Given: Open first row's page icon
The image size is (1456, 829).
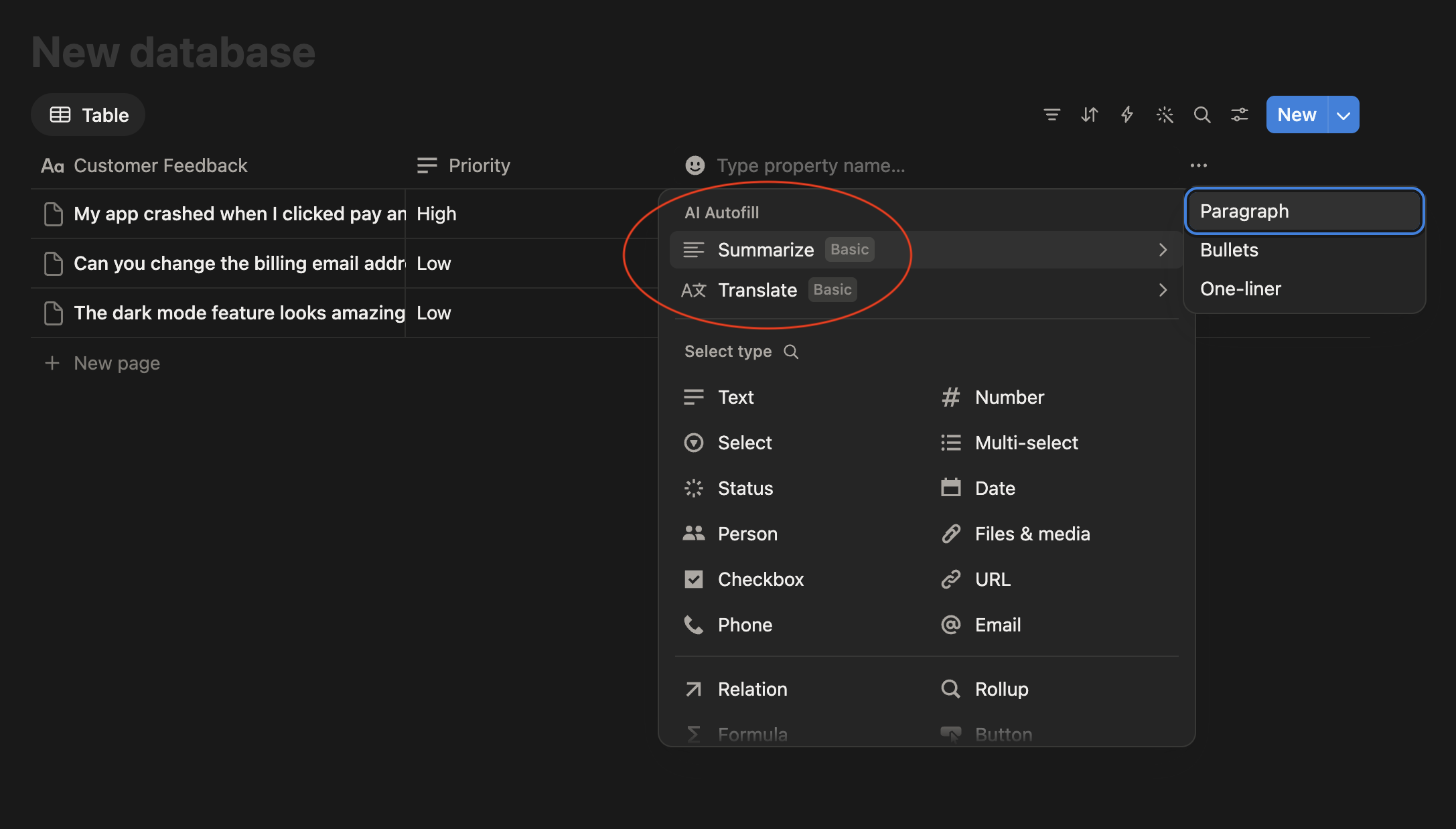Looking at the screenshot, I should click(x=54, y=214).
